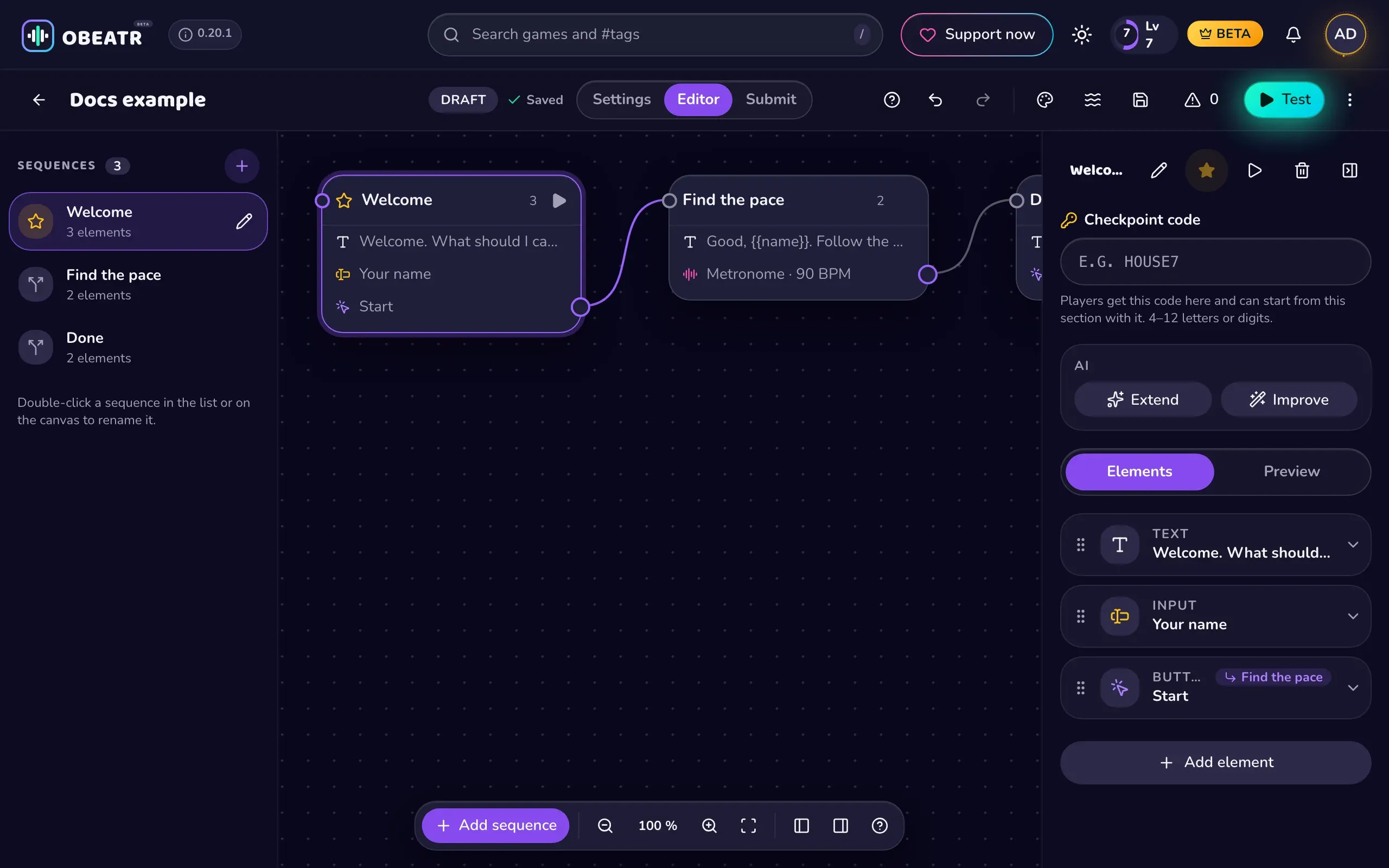Toggle the right sidebar panel
Screen dimensions: 1389x868
840,826
